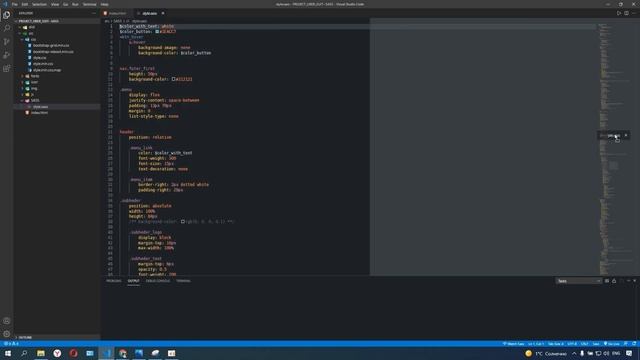This screenshot has height=360, width=640.
Task: Click the Go Live status bar button
Action: point(611,344)
